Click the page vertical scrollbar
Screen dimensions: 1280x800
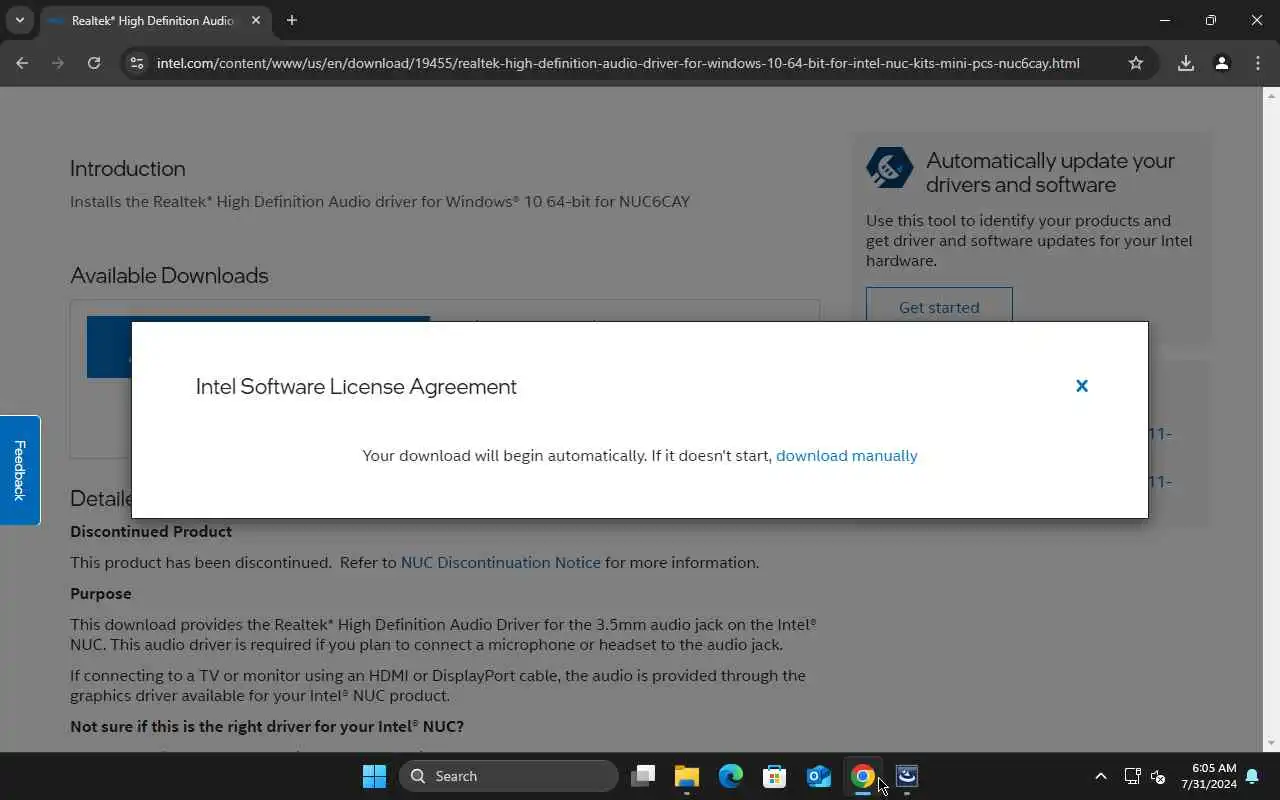(1271, 419)
